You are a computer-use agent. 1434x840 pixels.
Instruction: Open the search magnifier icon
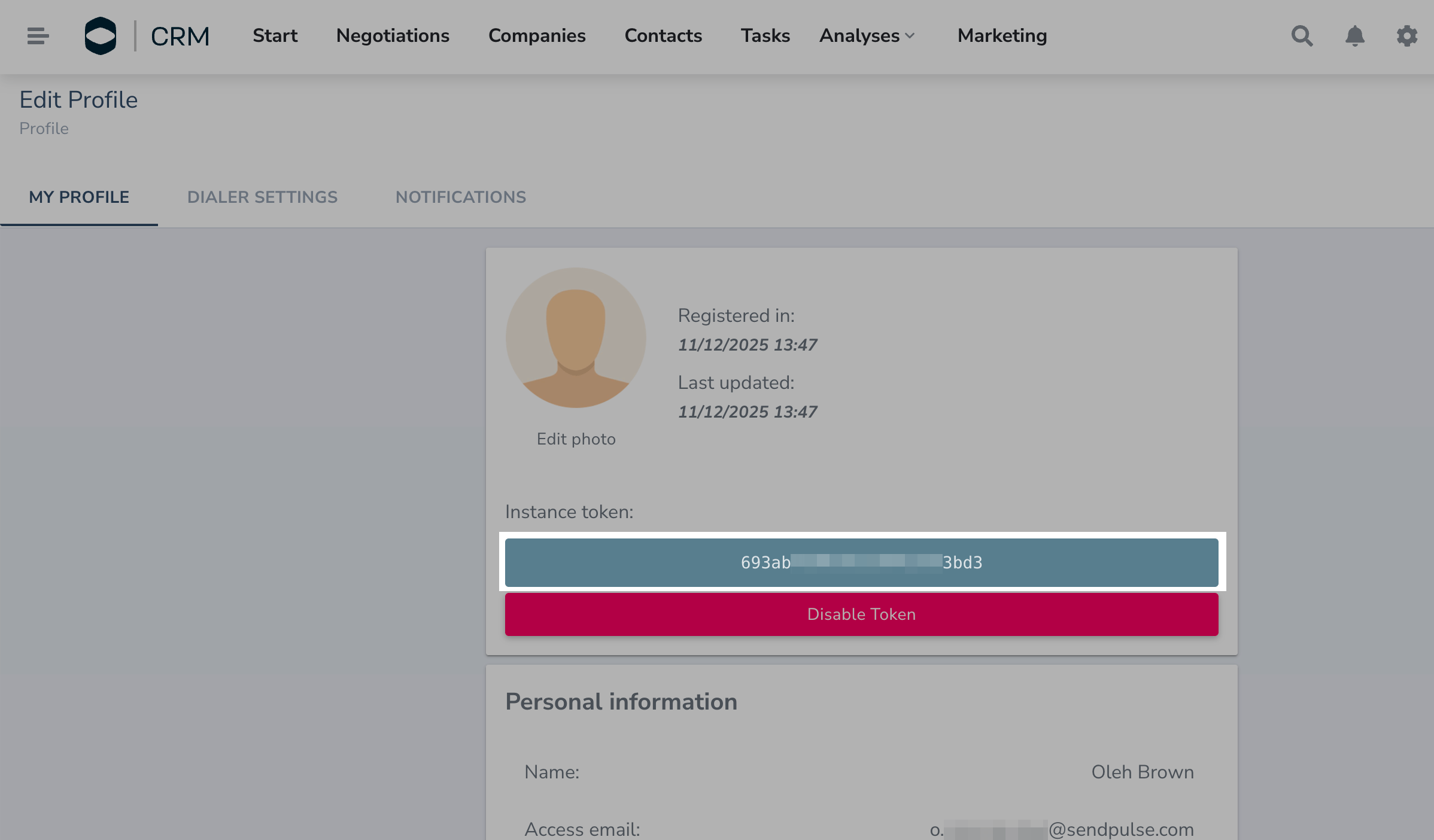coord(1302,36)
